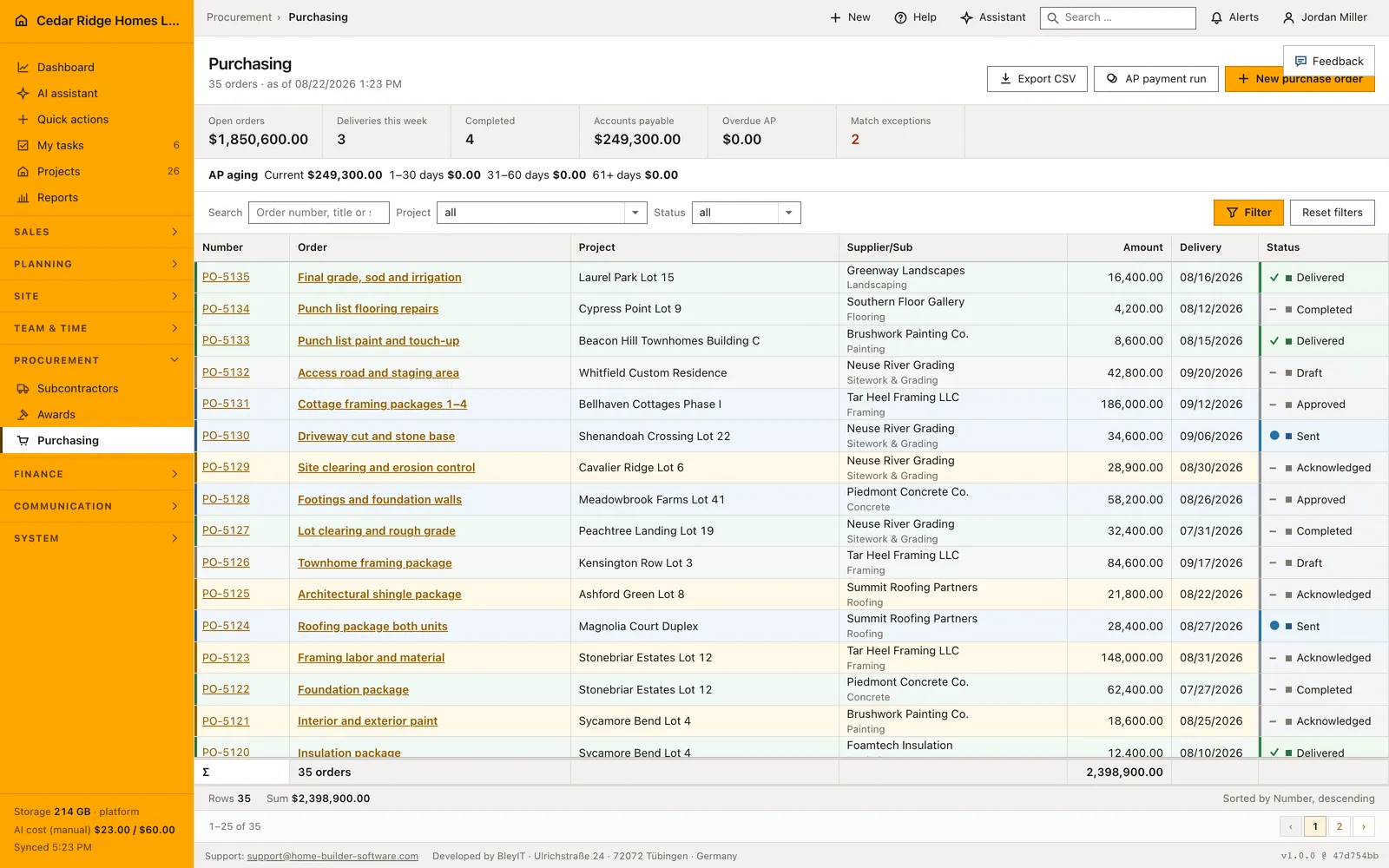Open Subcontractors page from sidebar

point(96,389)
